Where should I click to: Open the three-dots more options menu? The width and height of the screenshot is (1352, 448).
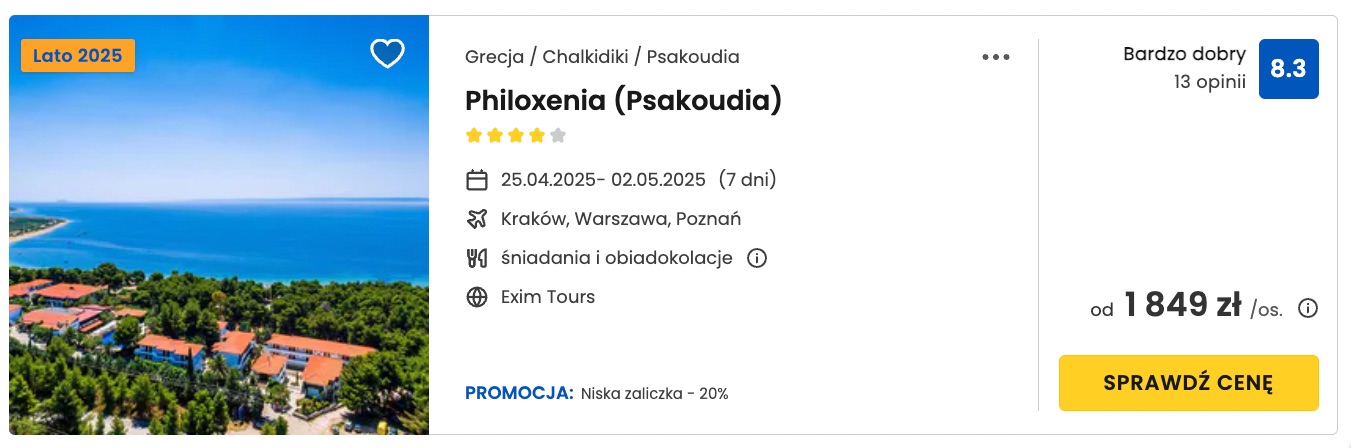(996, 57)
